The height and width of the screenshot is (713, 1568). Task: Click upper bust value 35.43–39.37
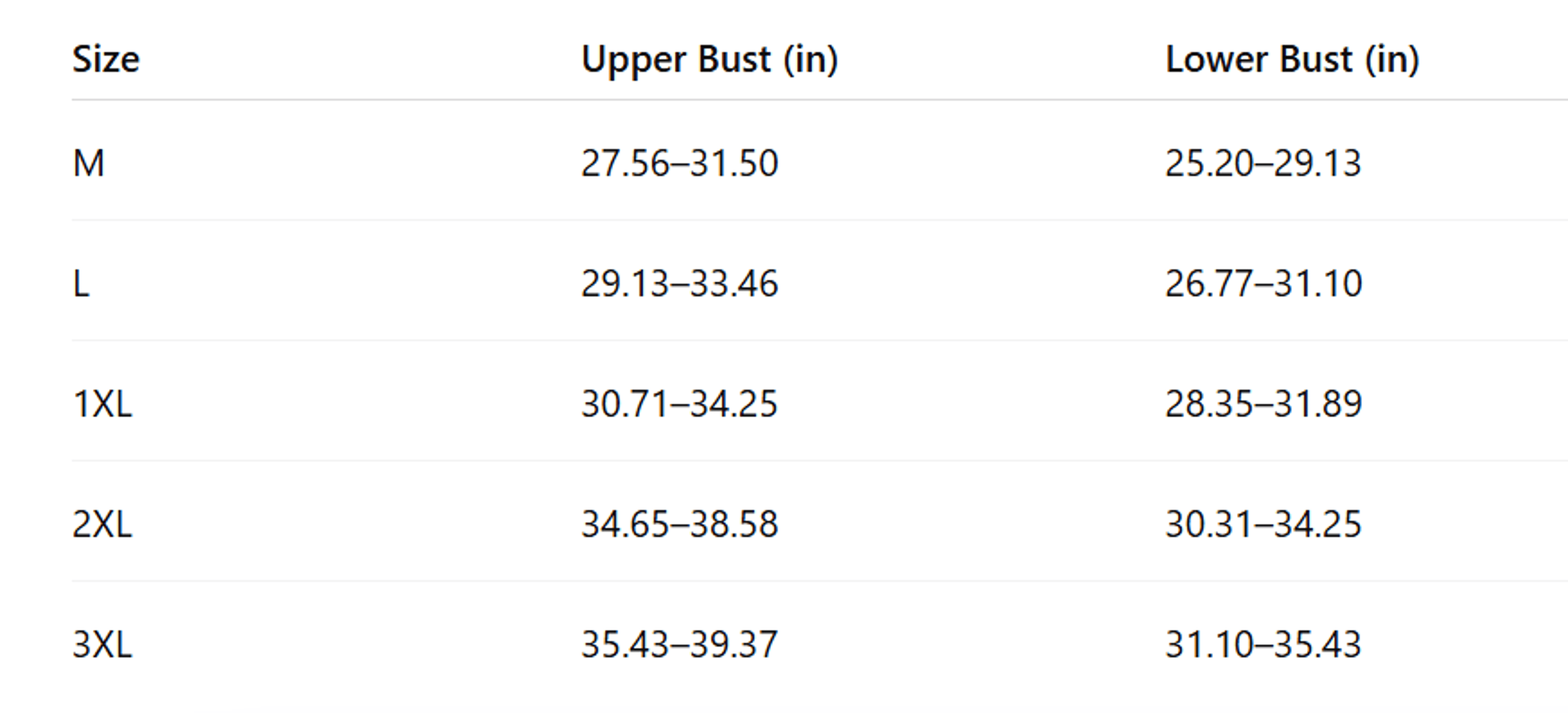point(680,644)
